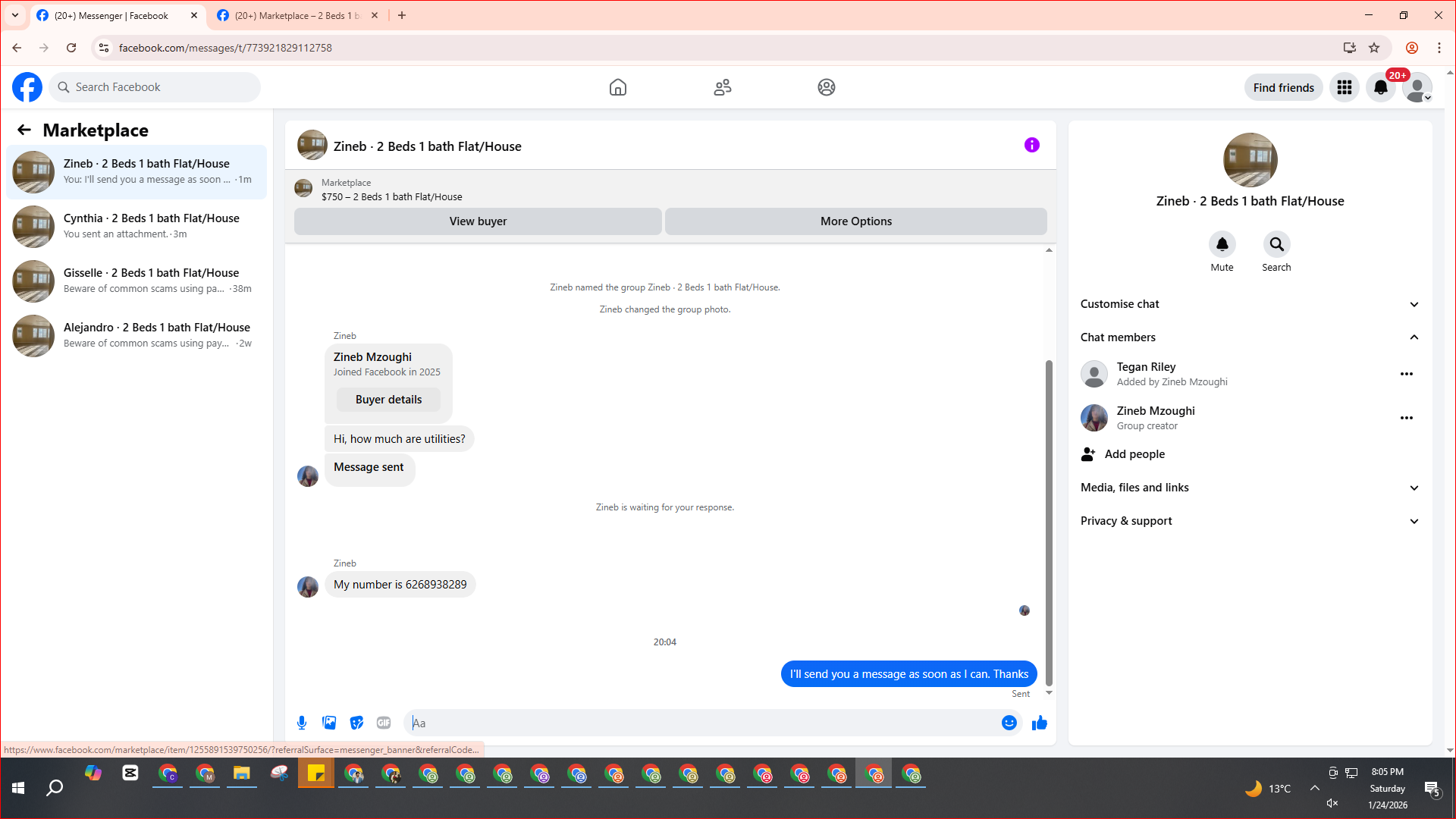Open the emoji picker in message box
Image resolution: width=1456 pixels, height=819 pixels.
click(1009, 723)
